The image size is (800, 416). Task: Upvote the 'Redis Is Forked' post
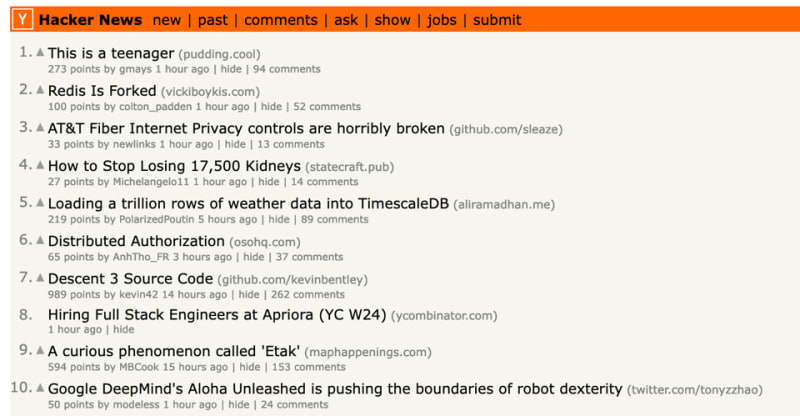[x=41, y=90]
